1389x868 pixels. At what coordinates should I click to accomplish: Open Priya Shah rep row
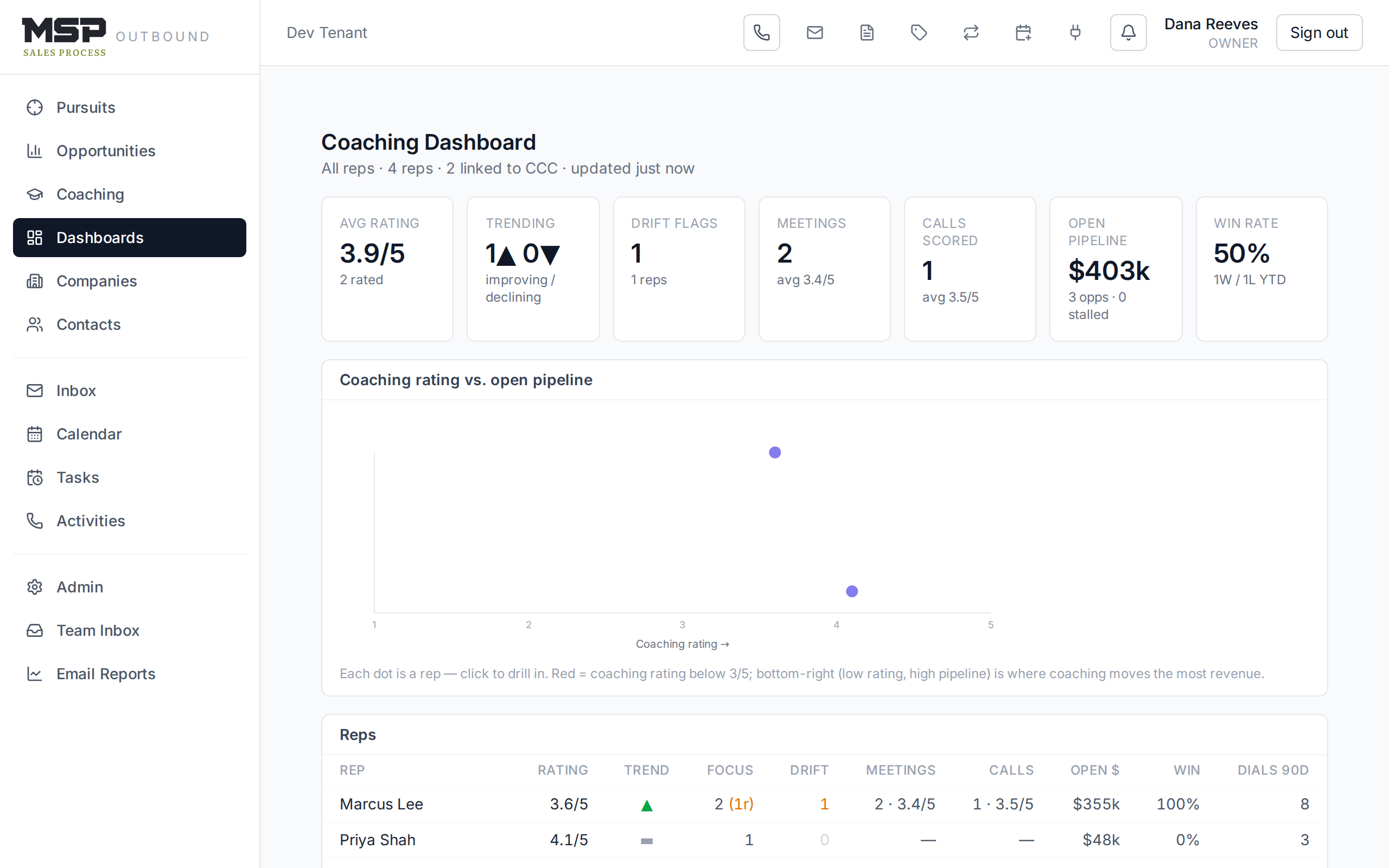coord(824,840)
